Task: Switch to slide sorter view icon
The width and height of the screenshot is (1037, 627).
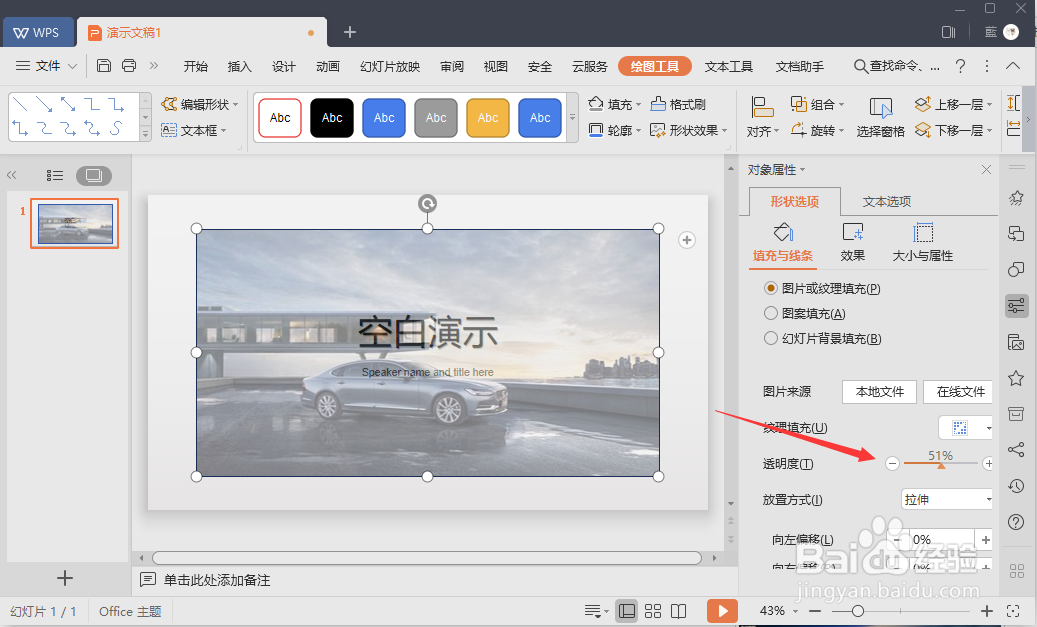Action: 653,611
